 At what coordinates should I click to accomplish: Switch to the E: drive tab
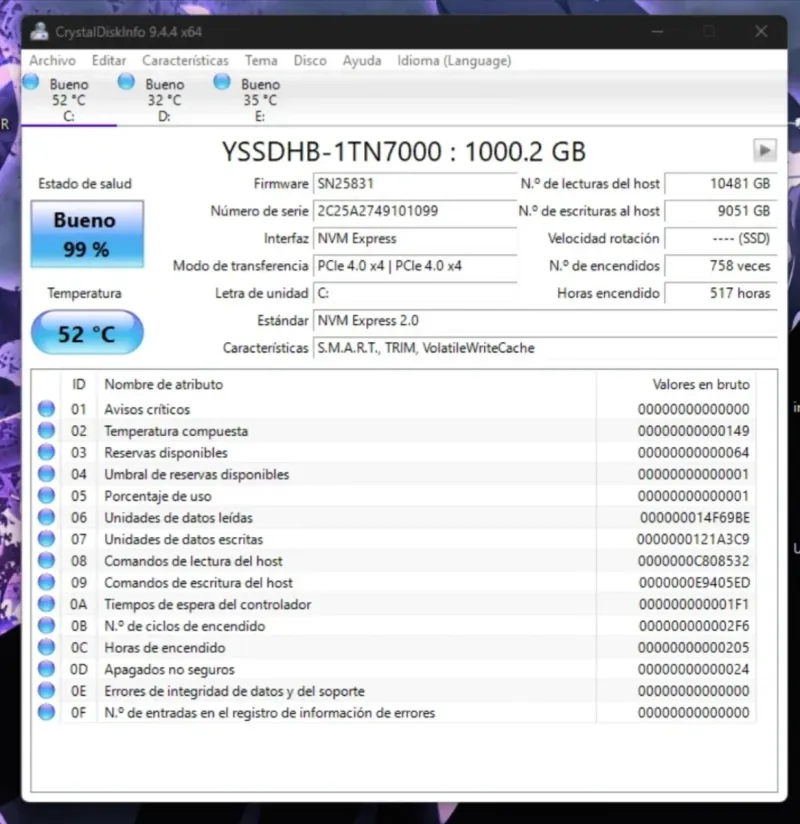pos(260,100)
